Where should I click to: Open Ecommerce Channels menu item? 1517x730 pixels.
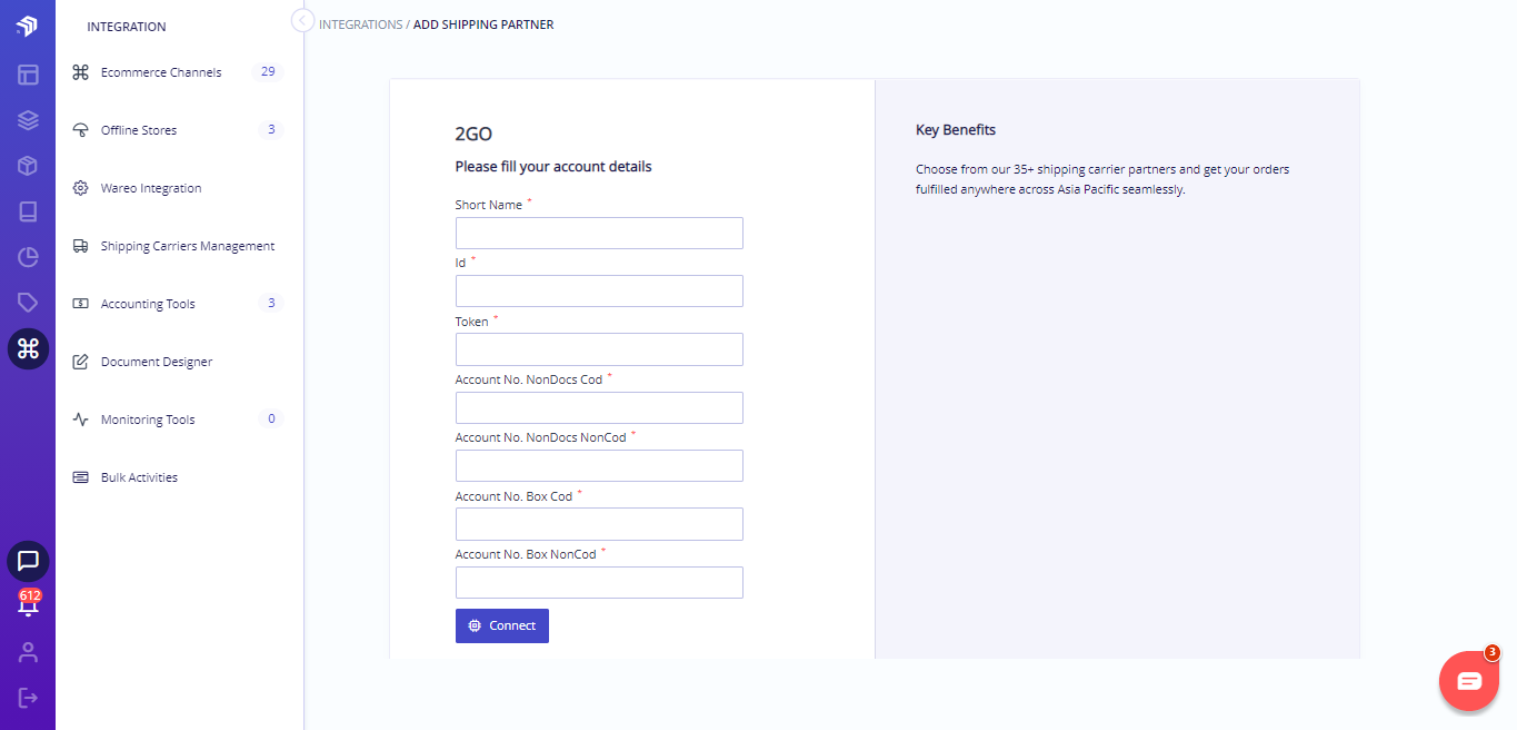point(178,72)
